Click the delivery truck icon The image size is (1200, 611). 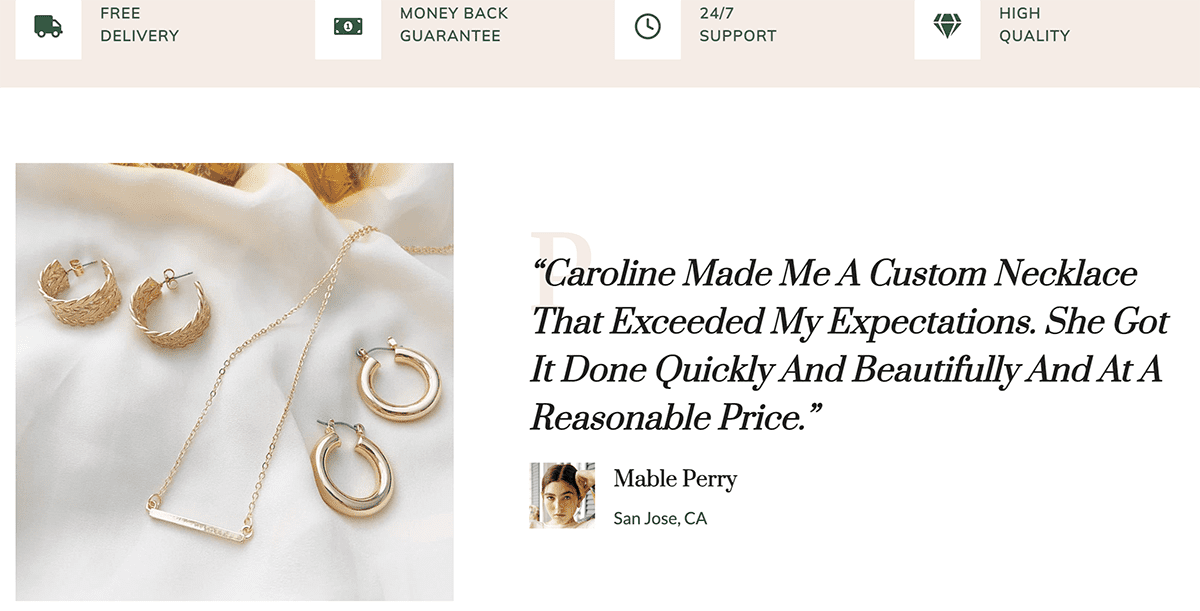click(x=48, y=26)
